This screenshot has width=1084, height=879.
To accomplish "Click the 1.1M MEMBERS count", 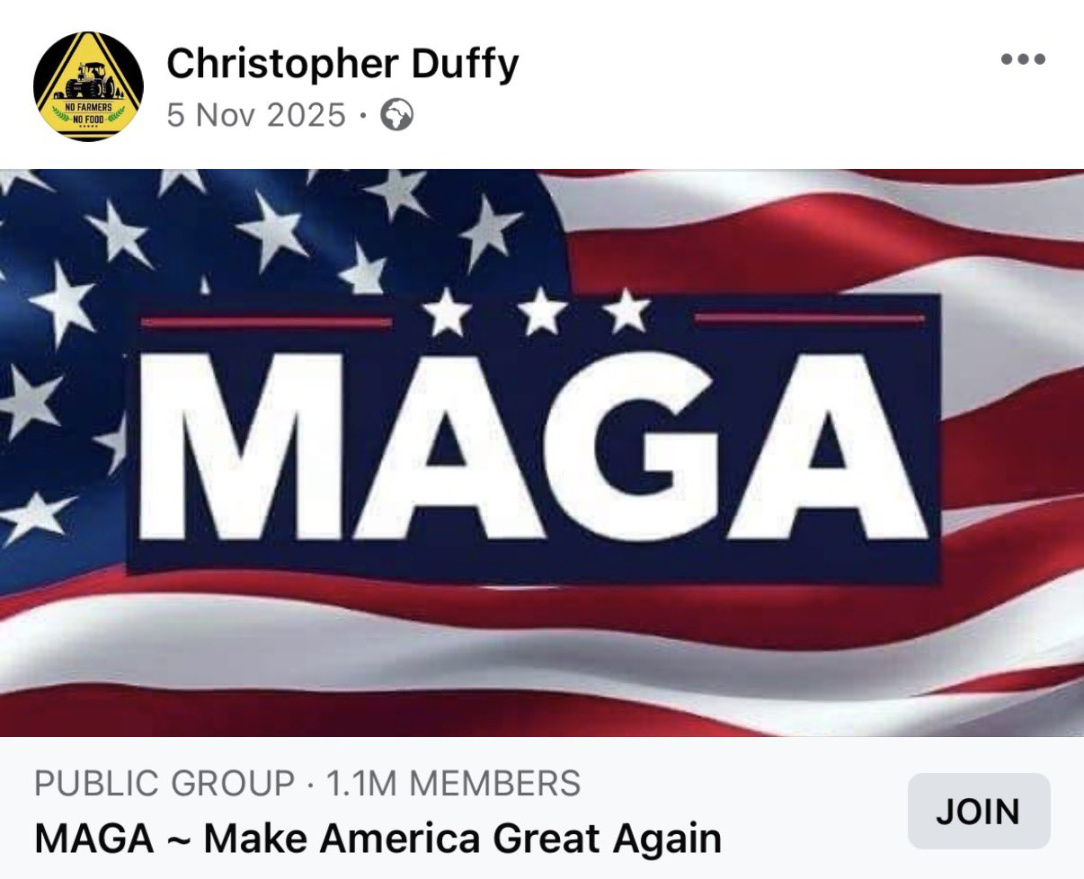I will [453, 784].
